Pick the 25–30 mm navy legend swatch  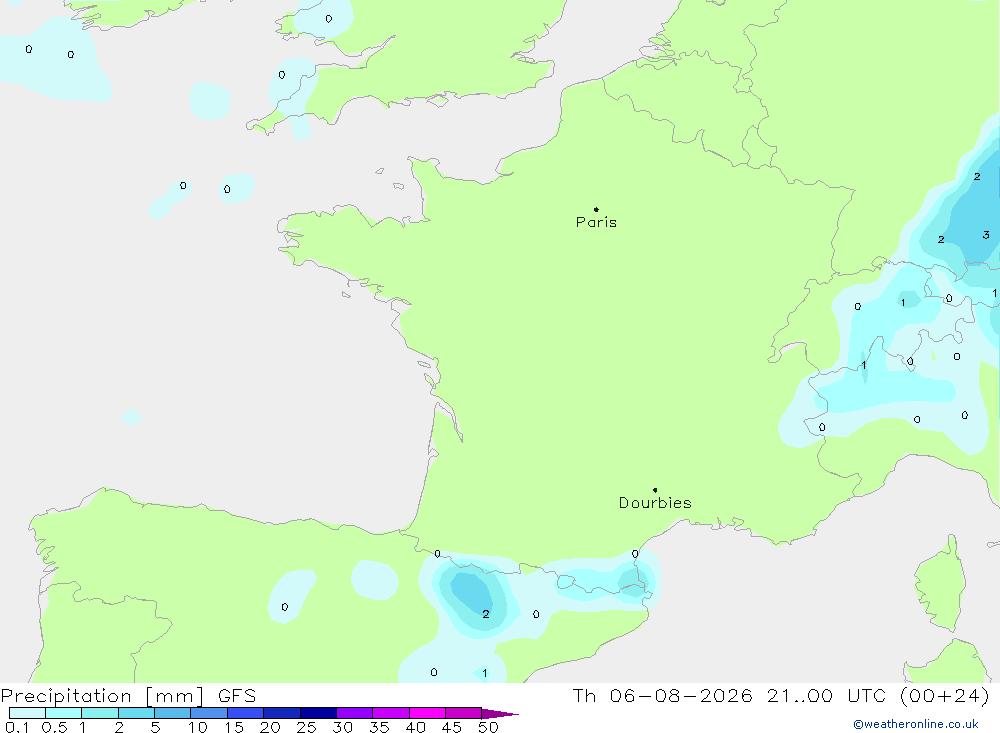pos(318,713)
